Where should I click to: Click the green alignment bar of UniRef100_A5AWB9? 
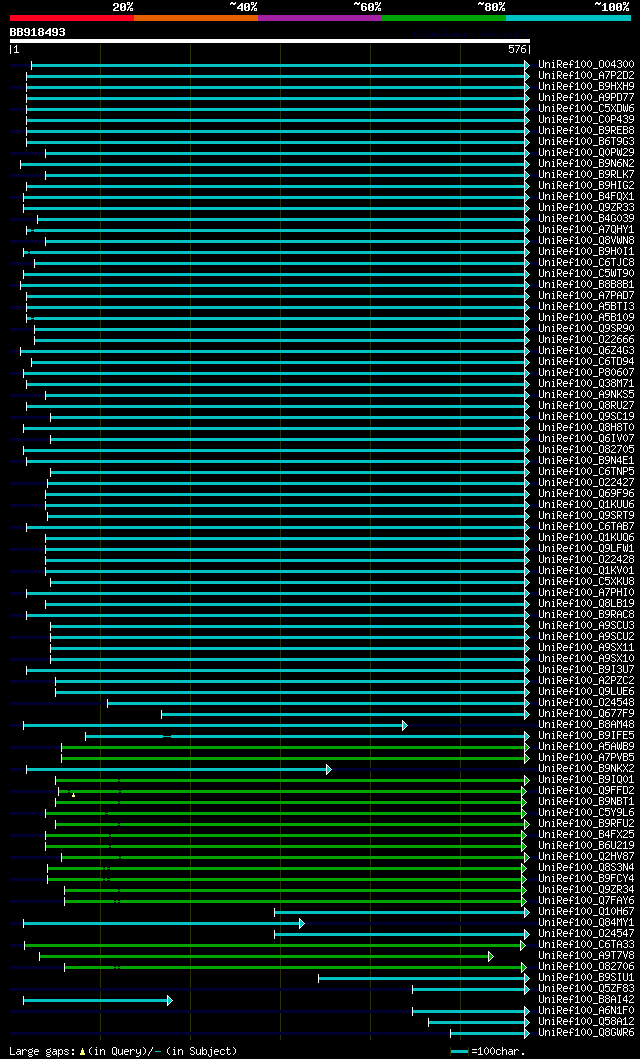pyautogui.click(x=295, y=747)
